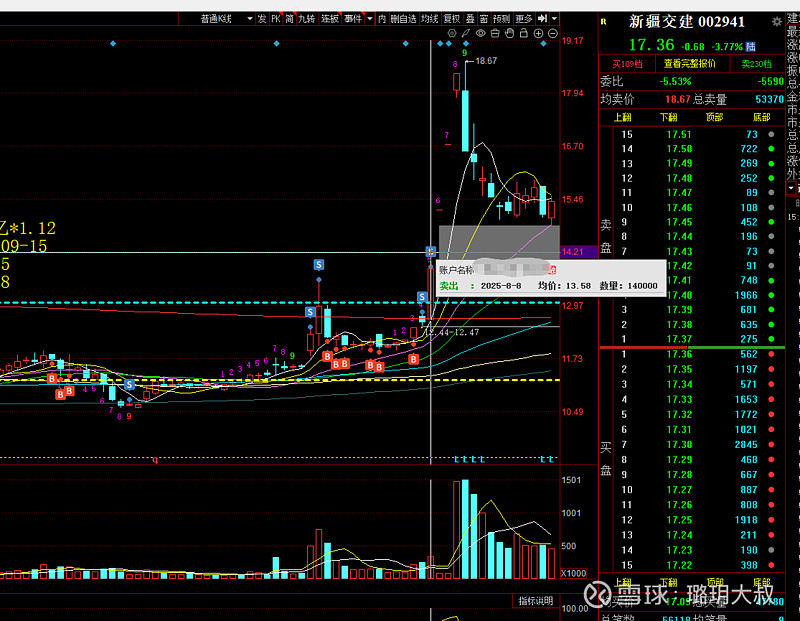Click buy level 1 price 17.36
This screenshot has height=621, width=800.
coord(679,354)
